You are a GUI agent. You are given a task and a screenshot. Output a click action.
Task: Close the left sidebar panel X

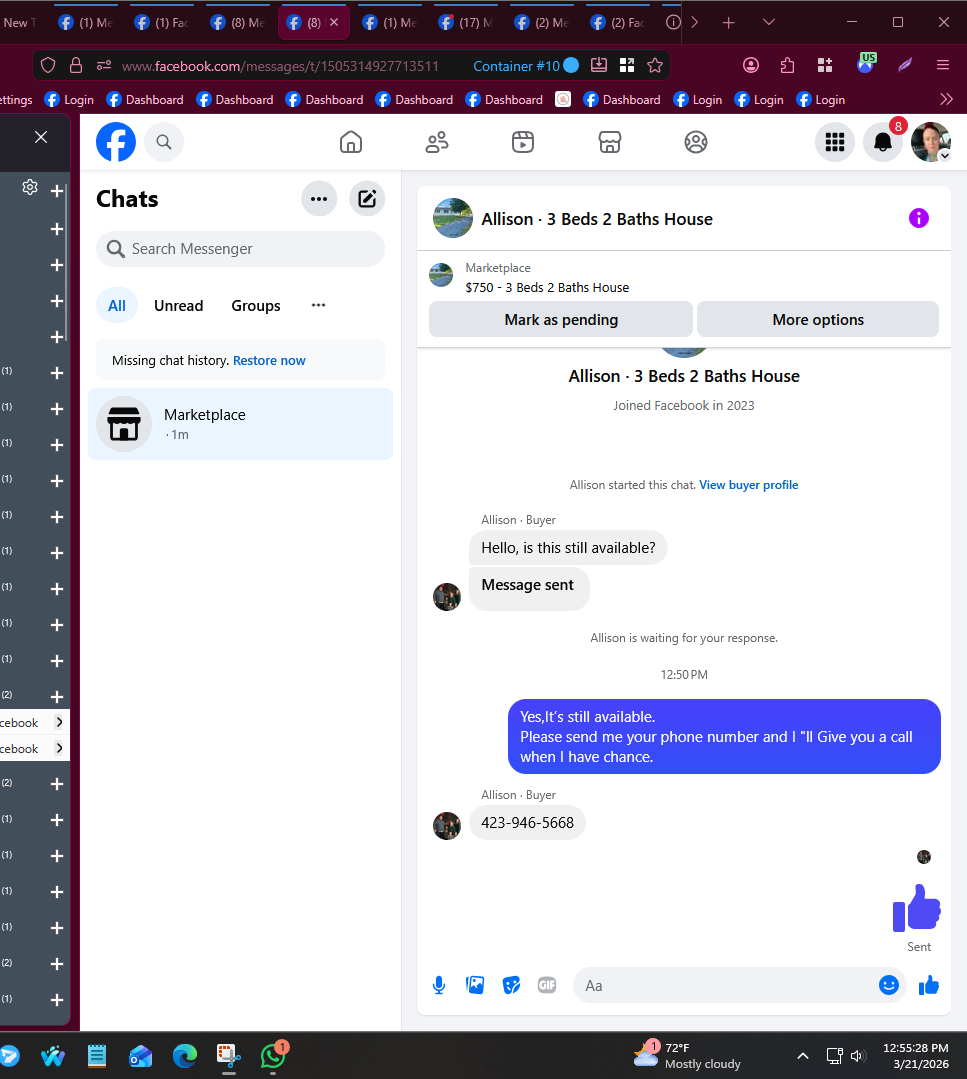click(x=41, y=137)
